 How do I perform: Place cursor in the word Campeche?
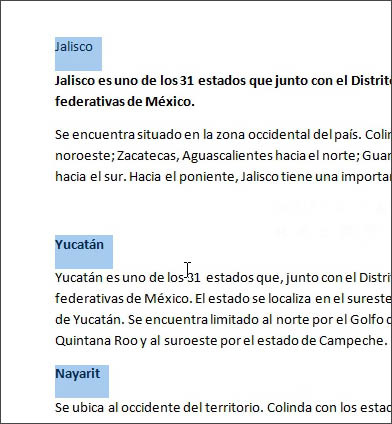coord(353,341)
